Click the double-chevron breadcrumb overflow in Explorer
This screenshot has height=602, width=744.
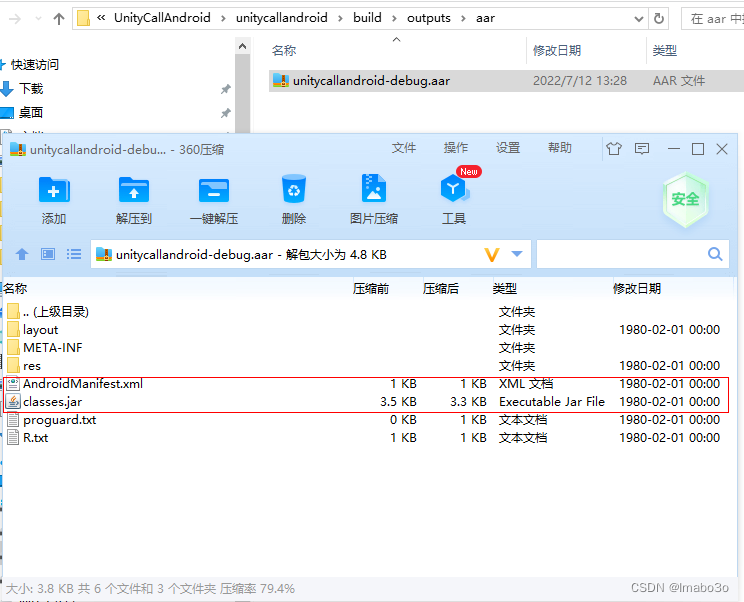[x=101, y=18]
